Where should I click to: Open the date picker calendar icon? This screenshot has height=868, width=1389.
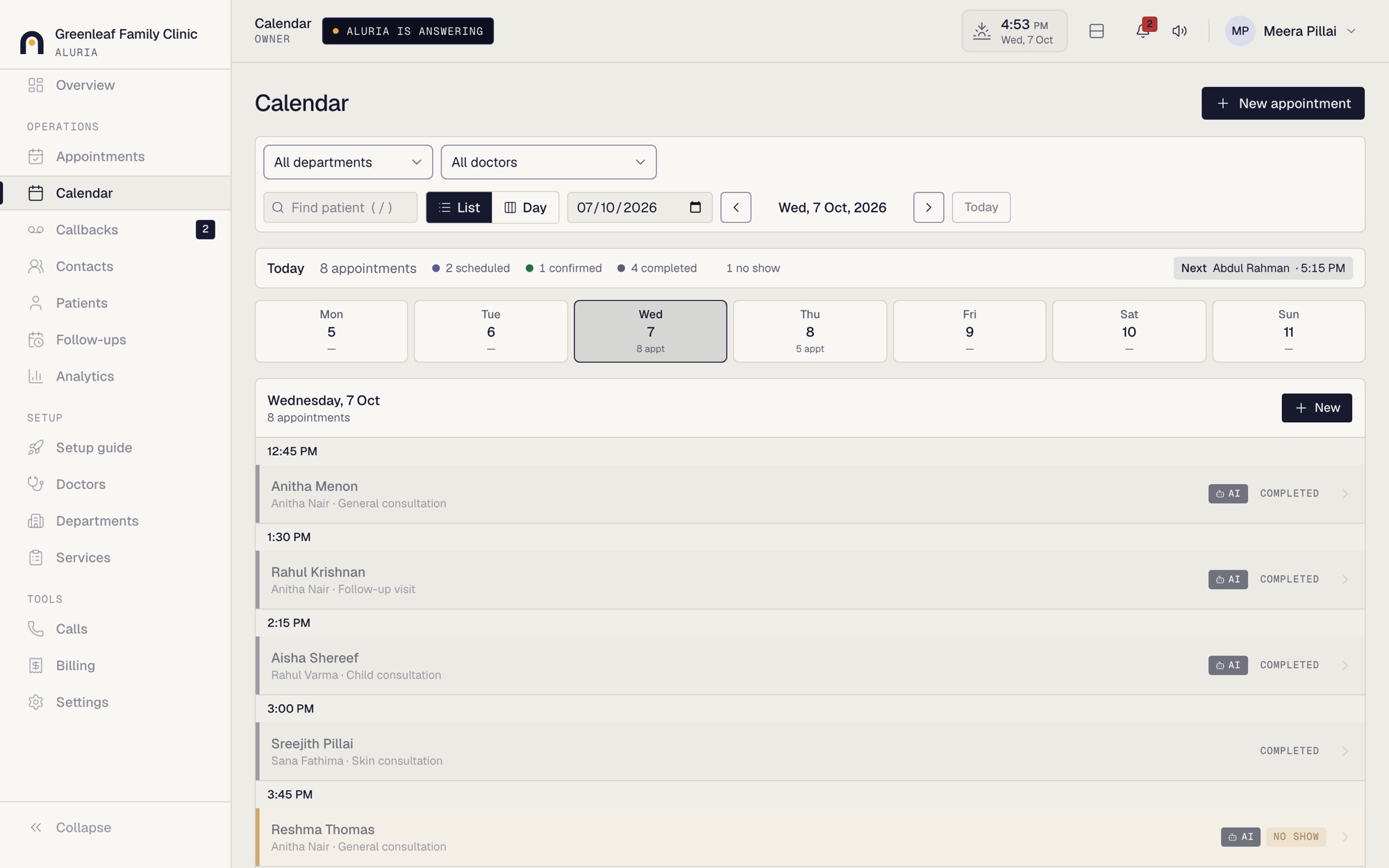(x=695, y=207)
